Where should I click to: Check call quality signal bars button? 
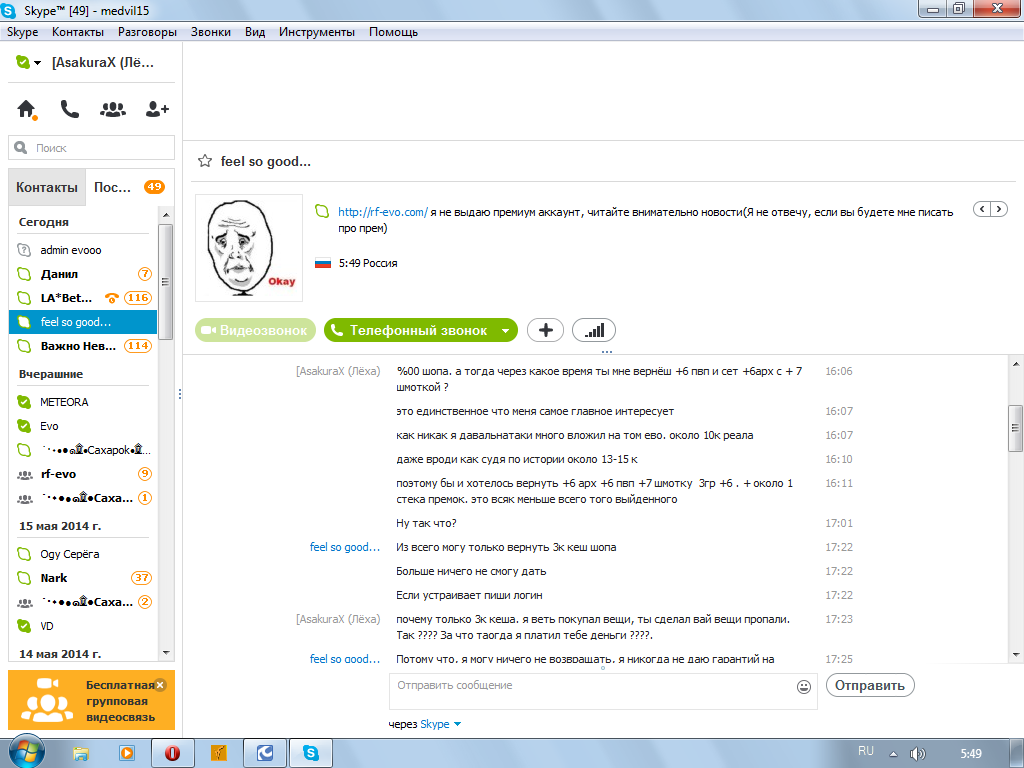[x=594, y=330]
